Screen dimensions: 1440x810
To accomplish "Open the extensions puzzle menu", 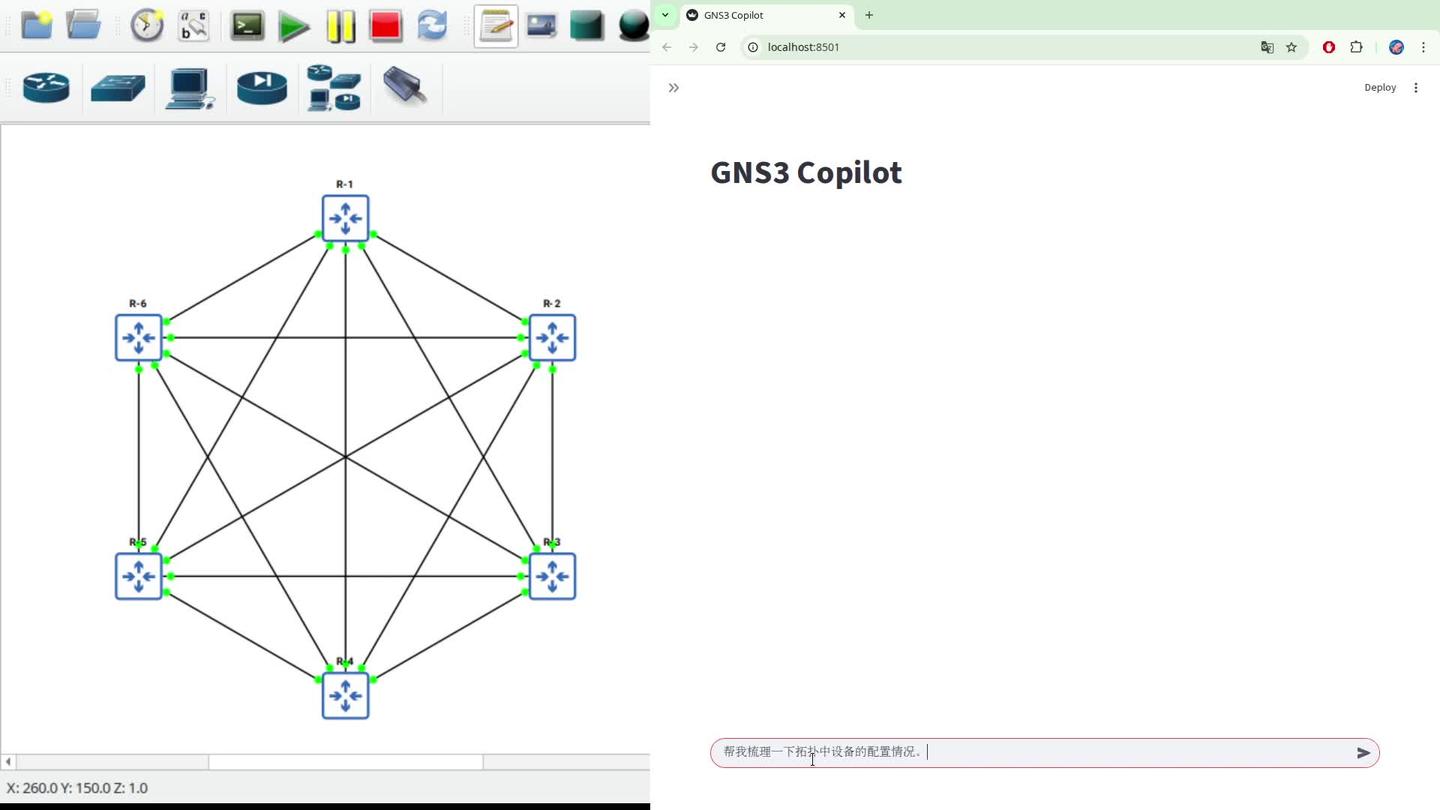I will tap(1356, 47).
